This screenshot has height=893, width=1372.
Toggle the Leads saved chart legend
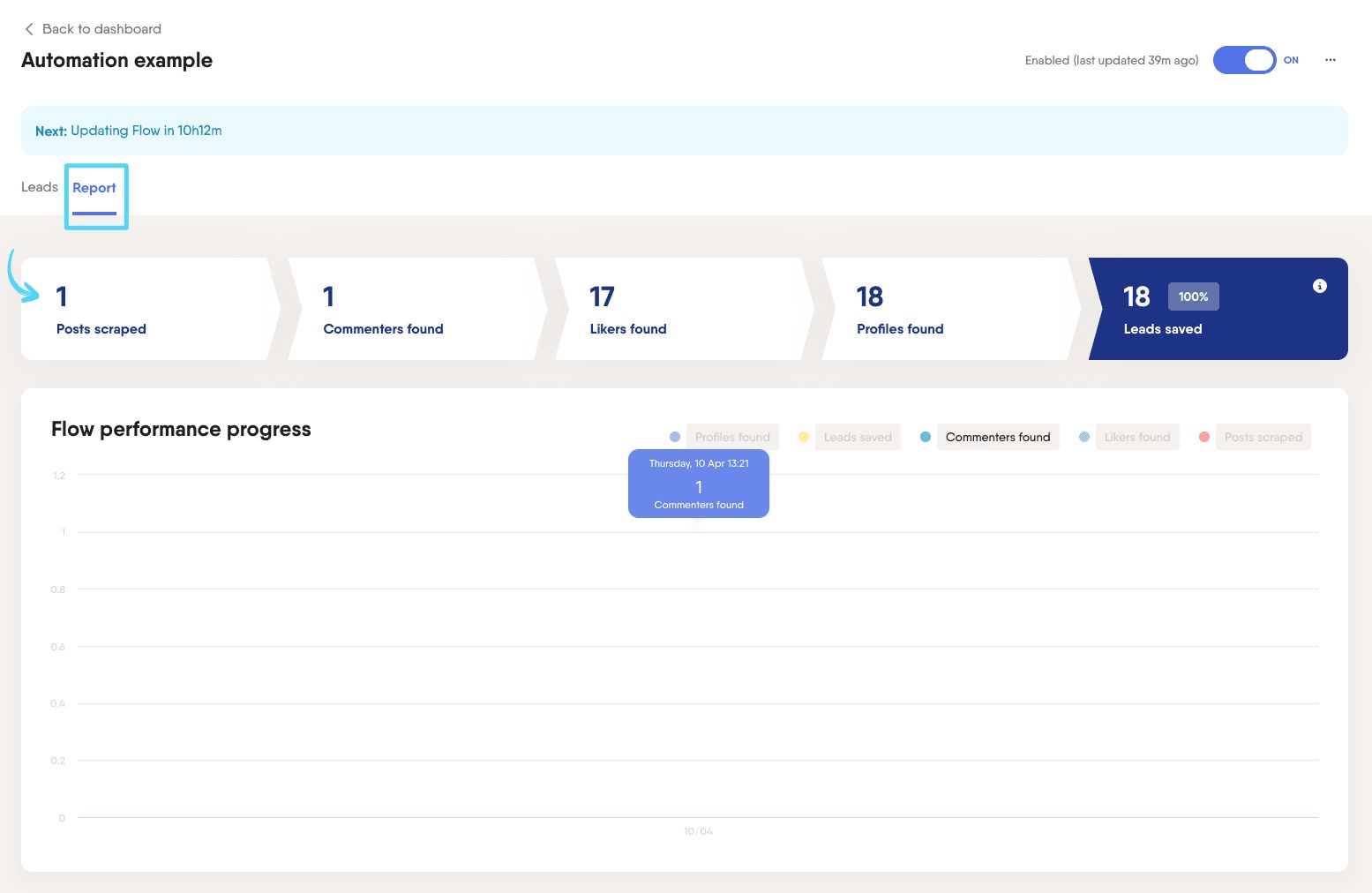(x=858, y=437)
